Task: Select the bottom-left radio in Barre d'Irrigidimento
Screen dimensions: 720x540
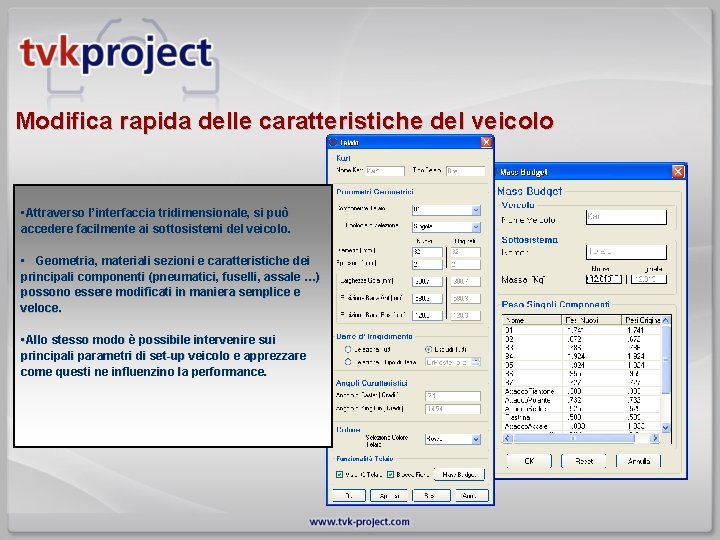Action: 348,362
